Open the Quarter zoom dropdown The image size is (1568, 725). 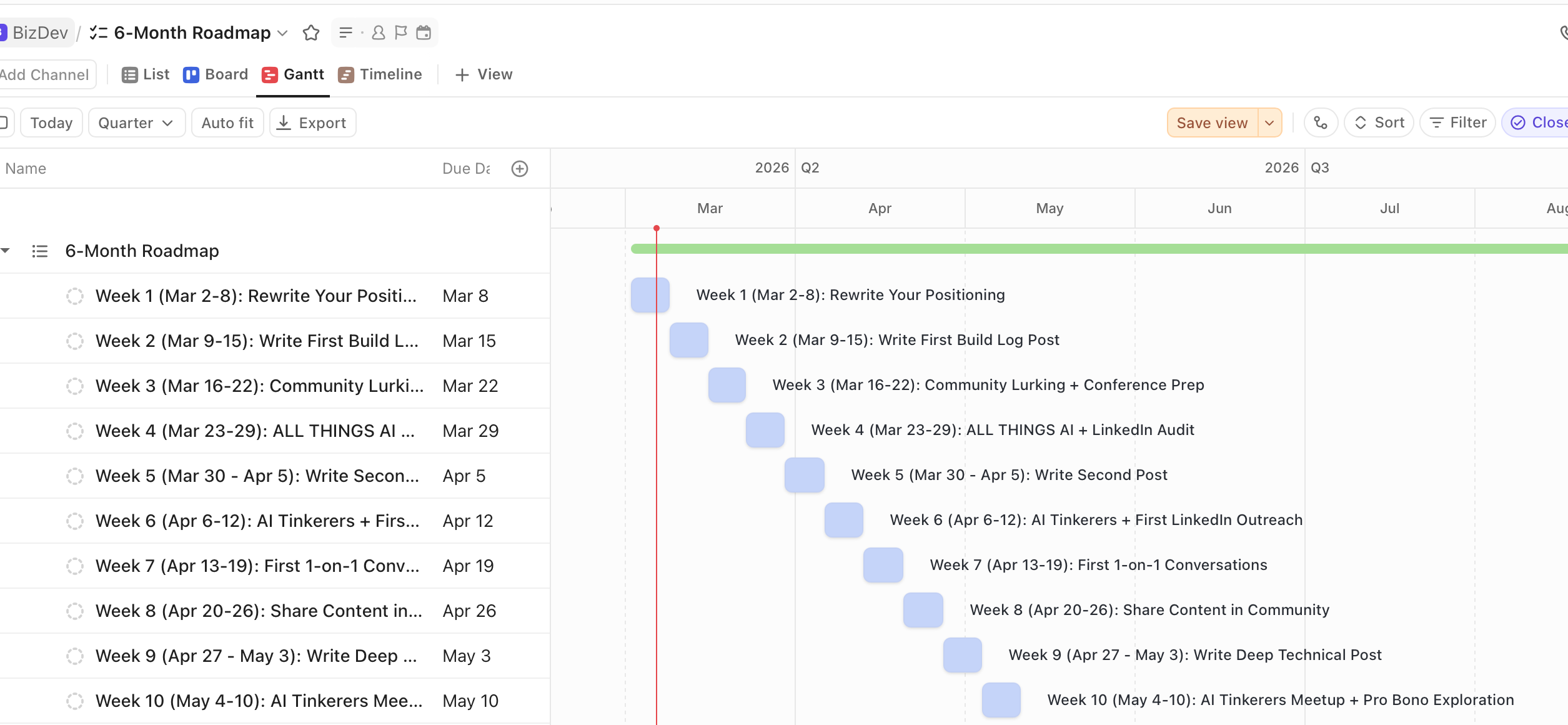tap(136, 122)
